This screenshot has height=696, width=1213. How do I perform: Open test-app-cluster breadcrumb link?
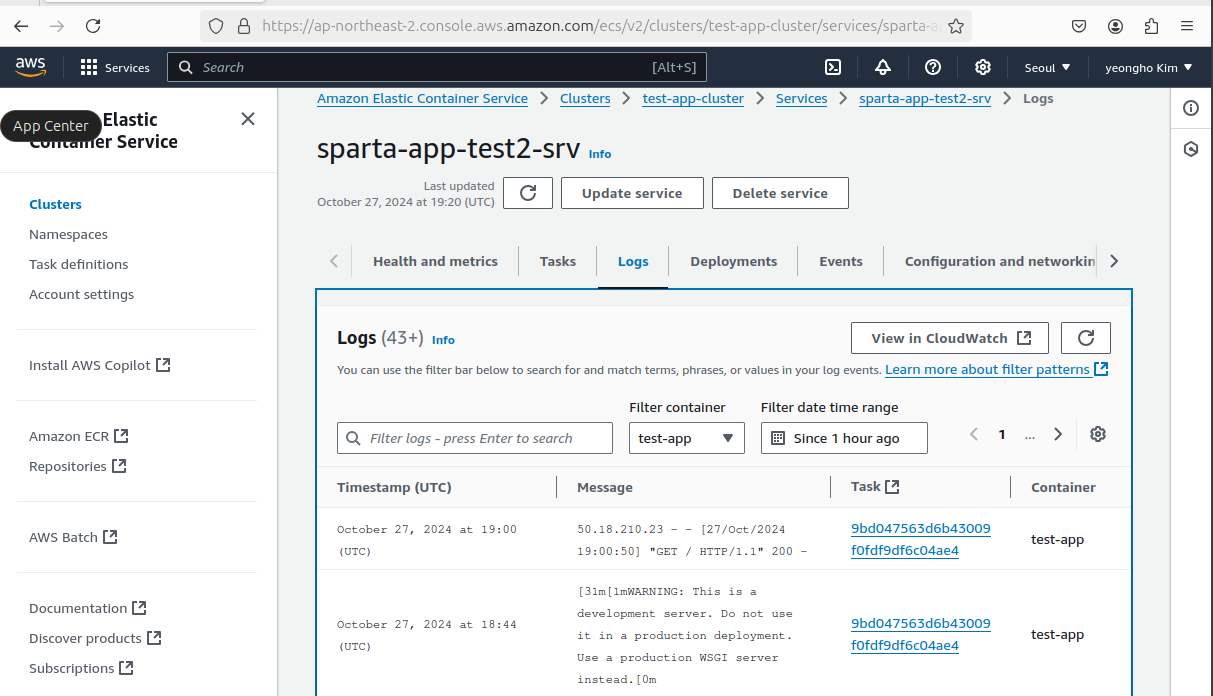coord(693,98)
